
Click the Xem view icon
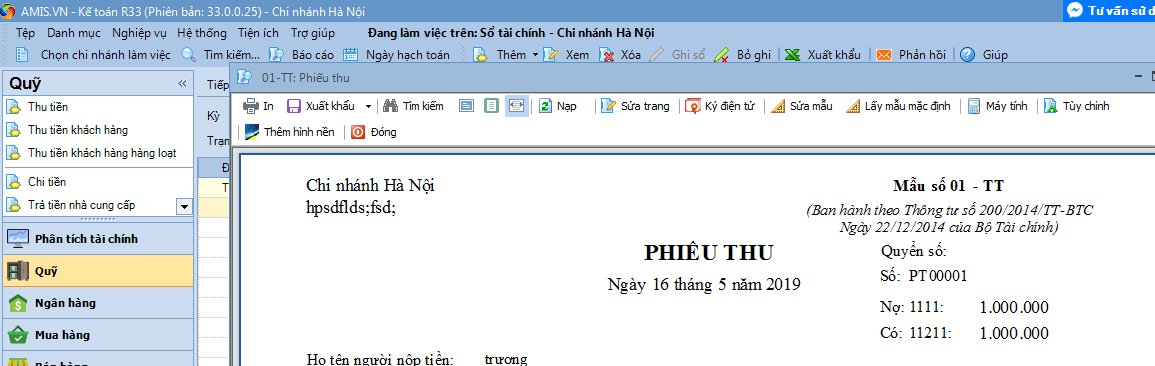pyautogui.click(x=550, y=54)
